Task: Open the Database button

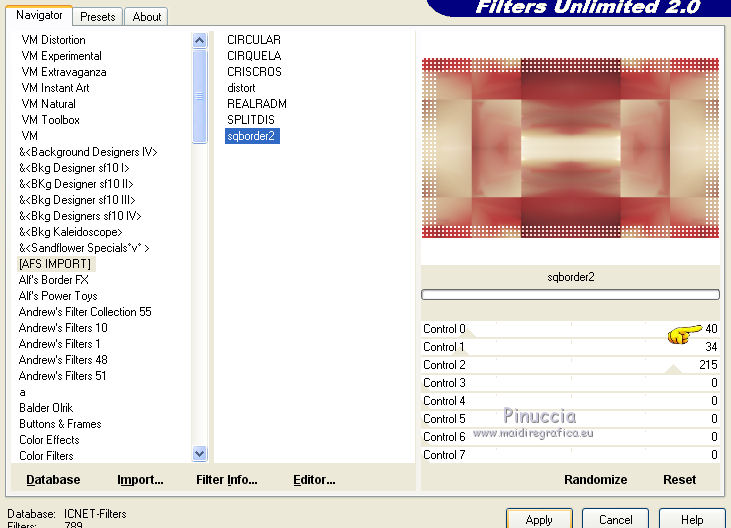Action: click(x=53, y=480)
